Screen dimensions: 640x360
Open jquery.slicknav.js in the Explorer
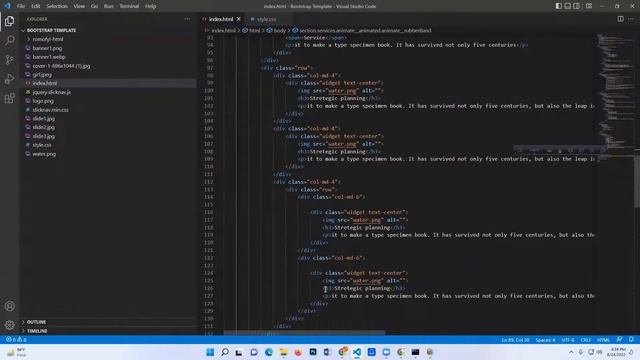51,92
